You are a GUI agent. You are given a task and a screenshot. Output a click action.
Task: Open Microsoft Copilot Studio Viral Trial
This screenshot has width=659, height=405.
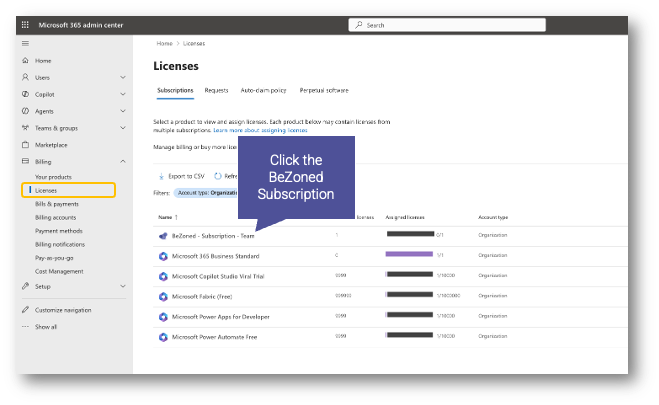click(218, 276)
